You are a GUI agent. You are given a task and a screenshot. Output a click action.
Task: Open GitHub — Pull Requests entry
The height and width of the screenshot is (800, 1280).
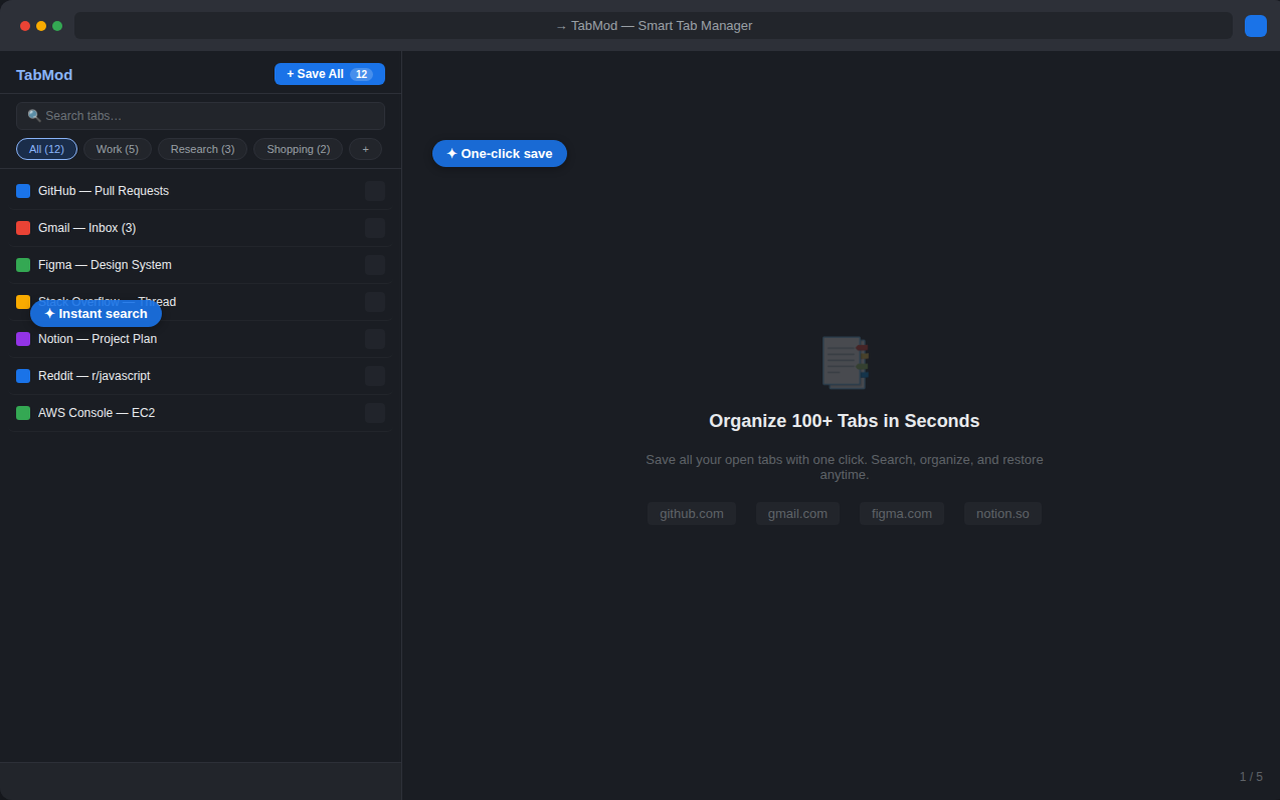click(x=200, y=191)
